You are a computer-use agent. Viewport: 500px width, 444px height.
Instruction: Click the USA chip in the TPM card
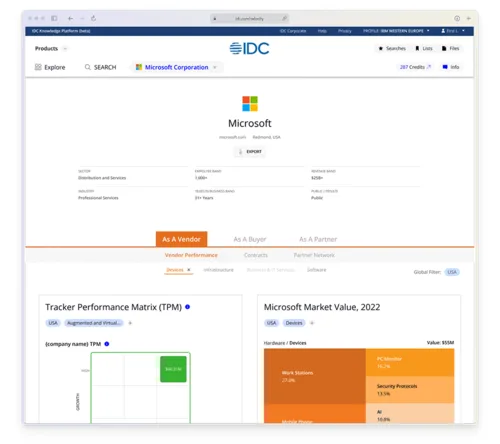53,323
